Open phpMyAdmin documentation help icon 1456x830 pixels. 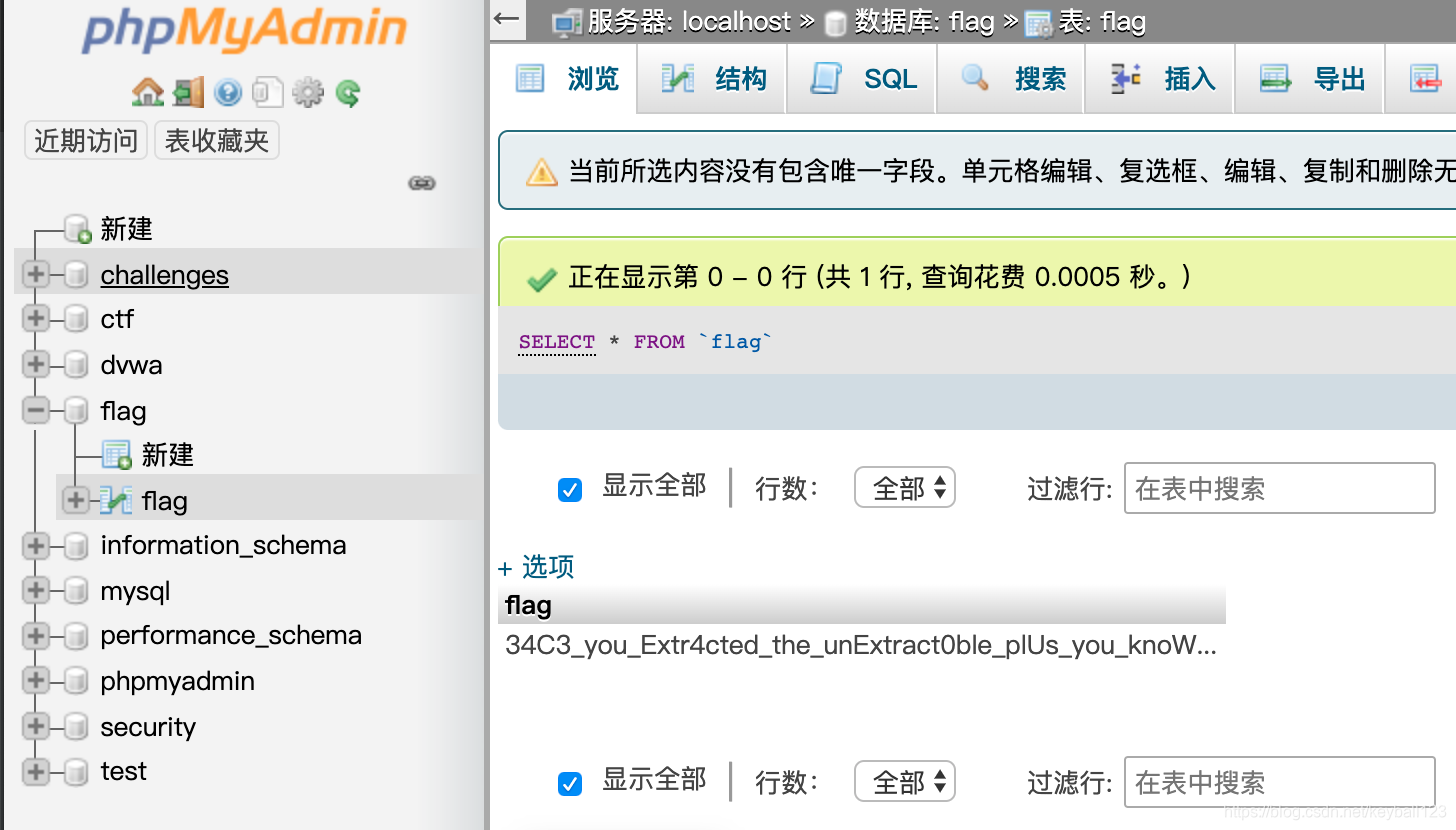228,93
